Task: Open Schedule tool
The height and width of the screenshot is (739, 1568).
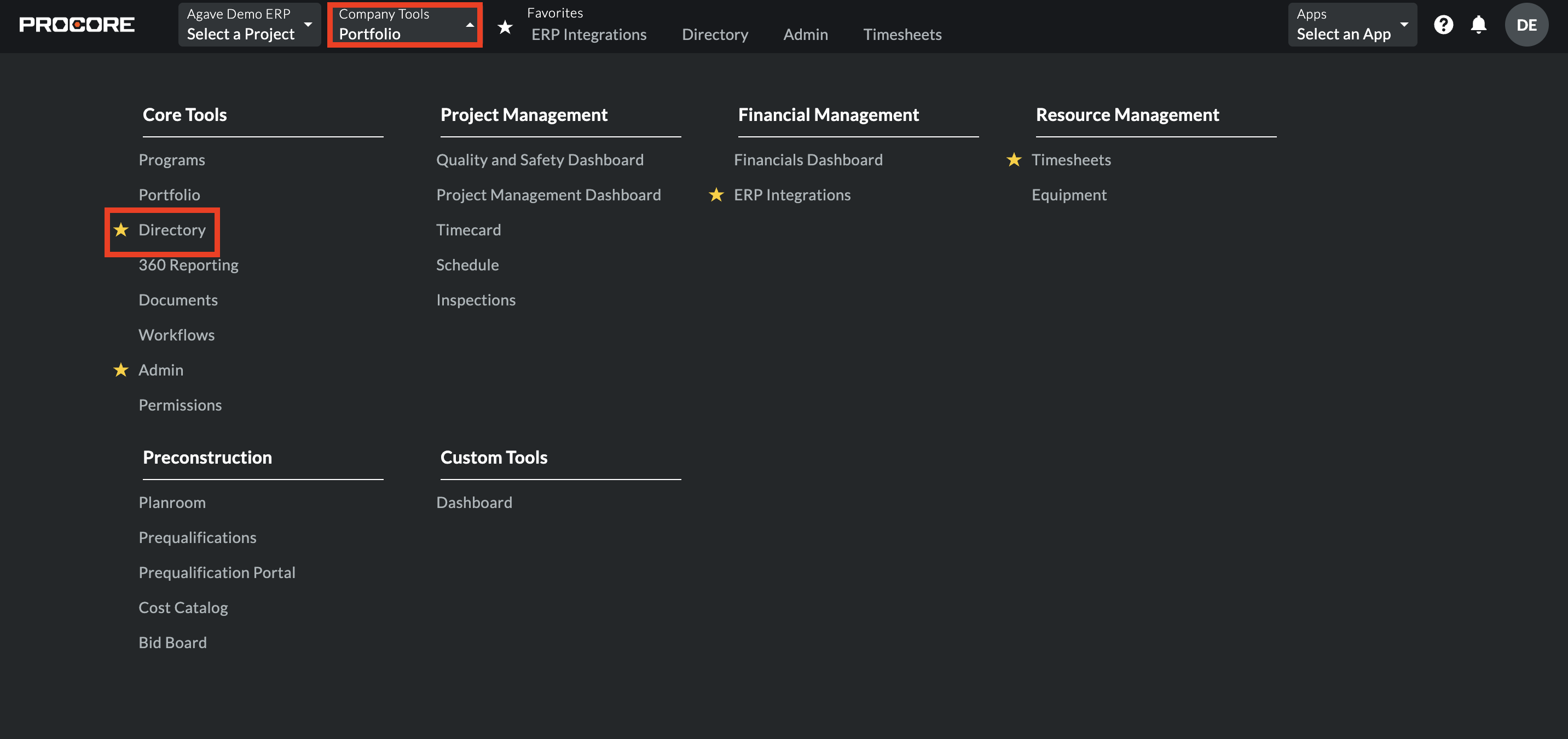Action: tap(467, 264)
